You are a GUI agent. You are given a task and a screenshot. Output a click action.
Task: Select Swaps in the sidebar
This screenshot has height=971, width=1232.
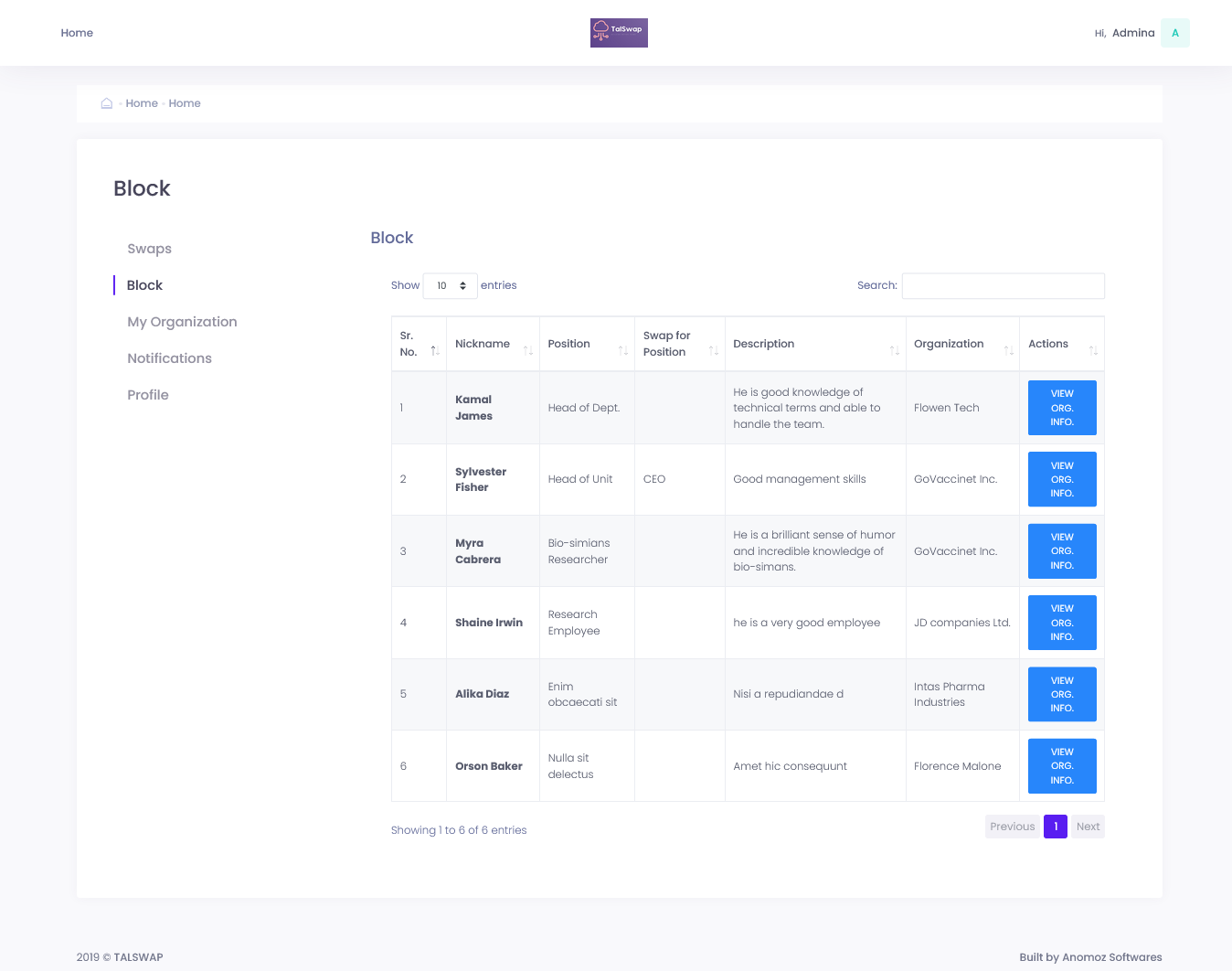149,248
